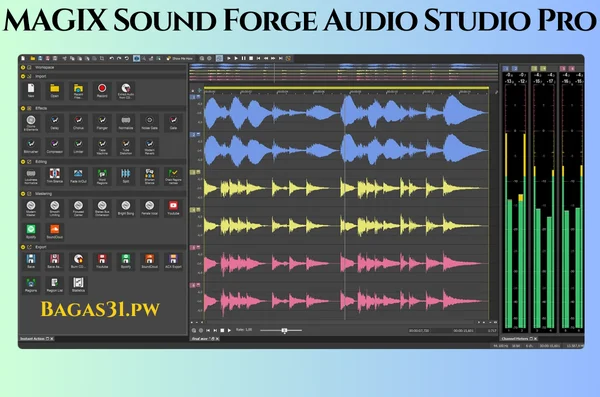The image size is (600, 397).
Task: Click the Pause button in top toolbar
Action: 243,59
